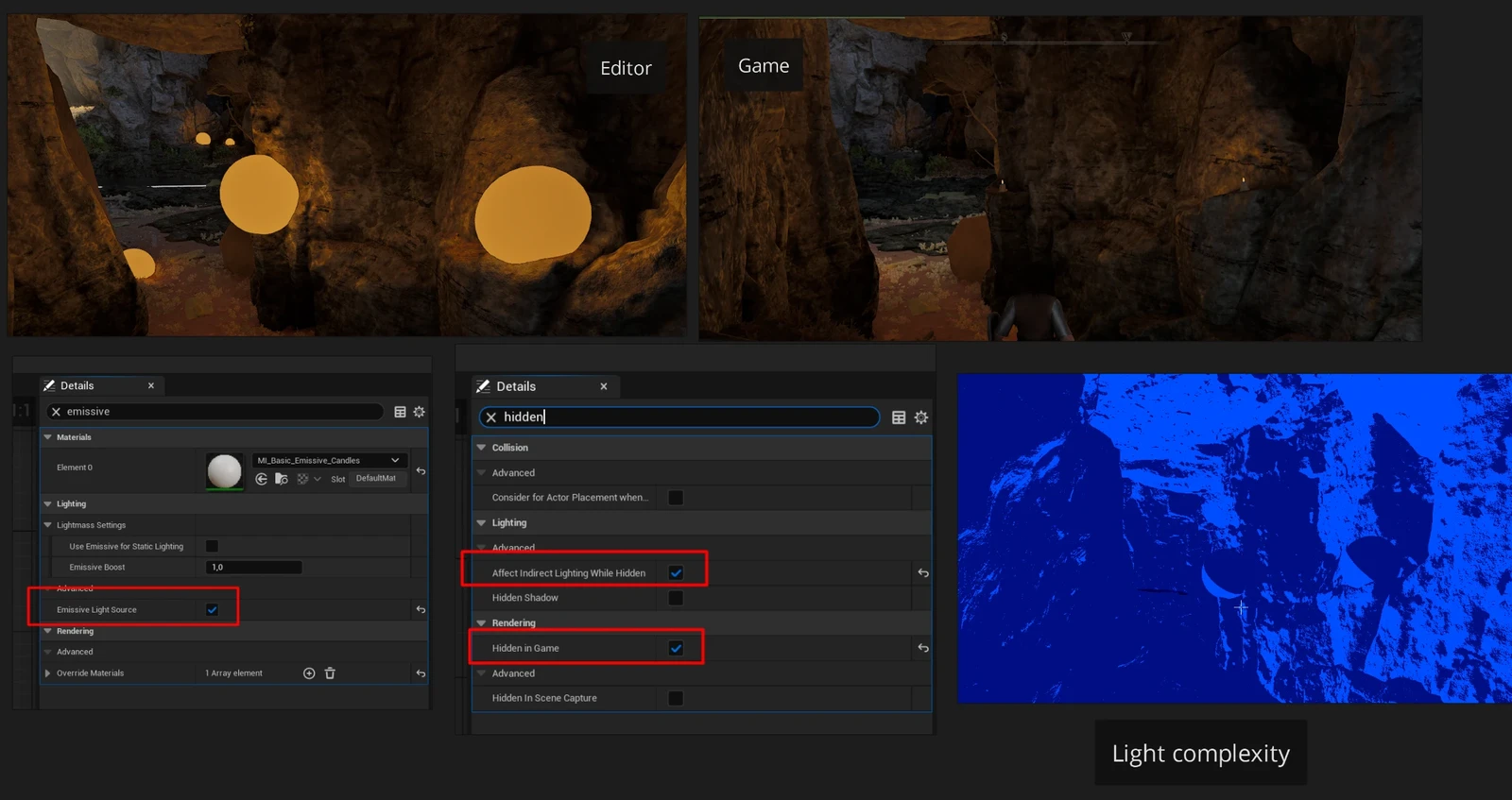1512x800 pixels.
Task: Expand the Override Materials array
Action: [x=48, y=673]
